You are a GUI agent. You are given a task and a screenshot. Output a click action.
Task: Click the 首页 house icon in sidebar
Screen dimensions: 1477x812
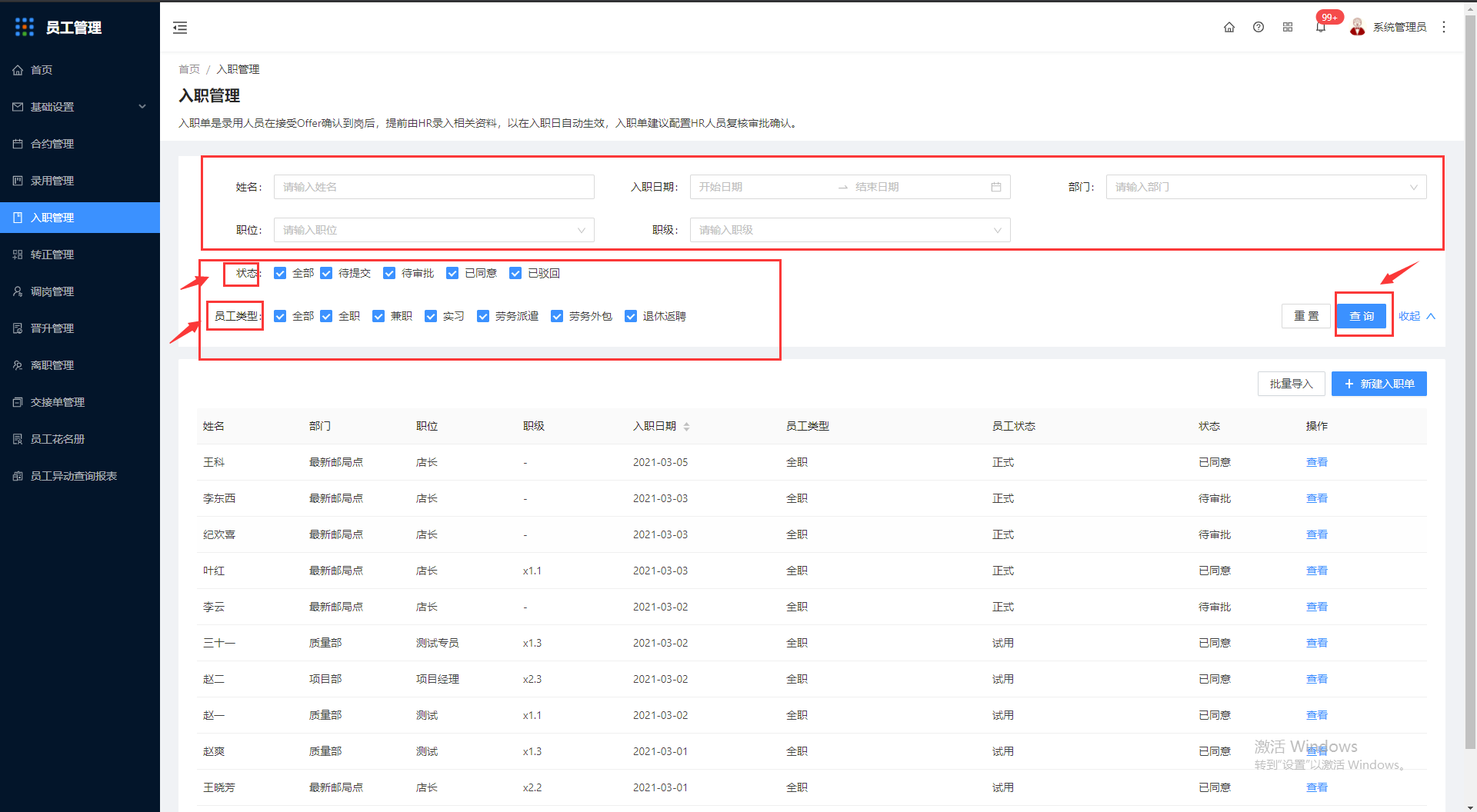tap(18, 70)
